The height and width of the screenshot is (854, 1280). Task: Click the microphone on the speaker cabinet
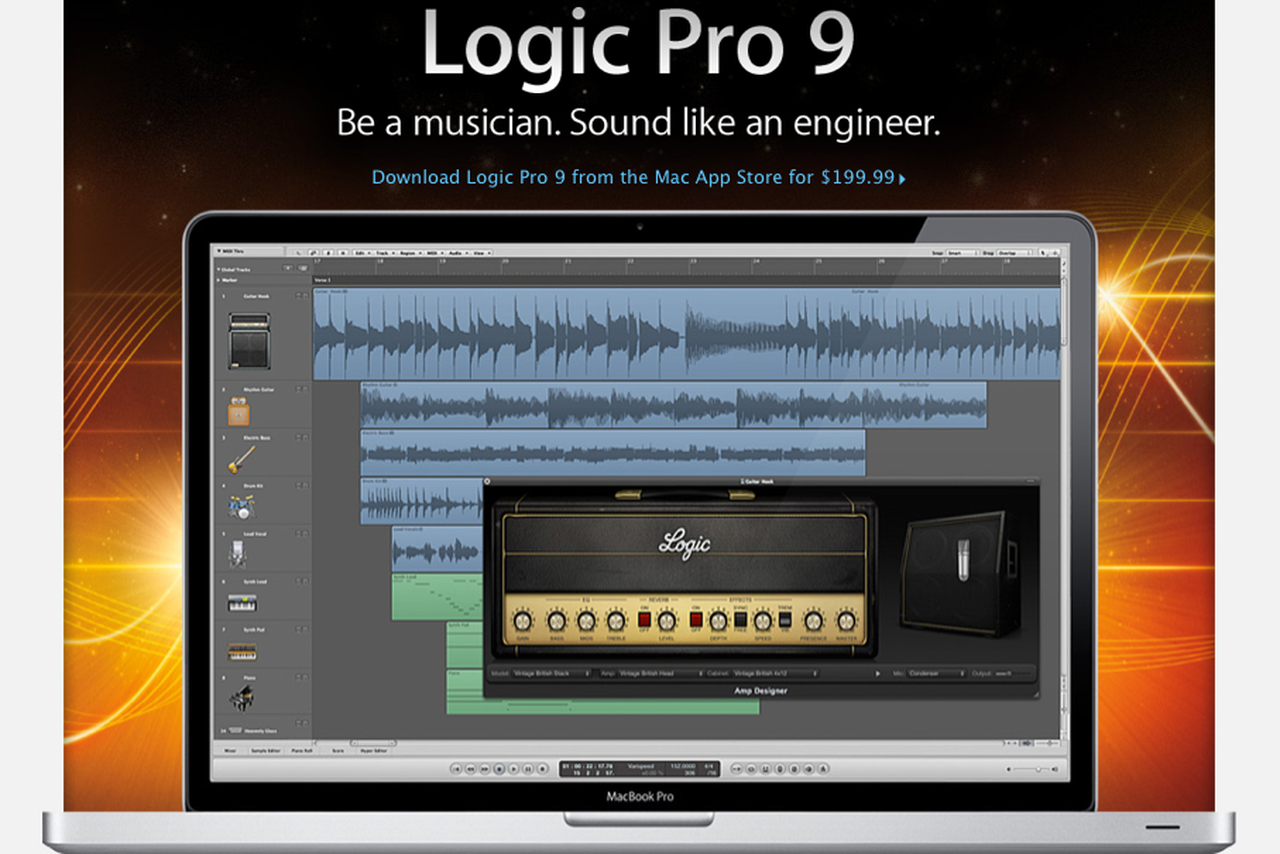pyautogui.click(x=963, y=558)
